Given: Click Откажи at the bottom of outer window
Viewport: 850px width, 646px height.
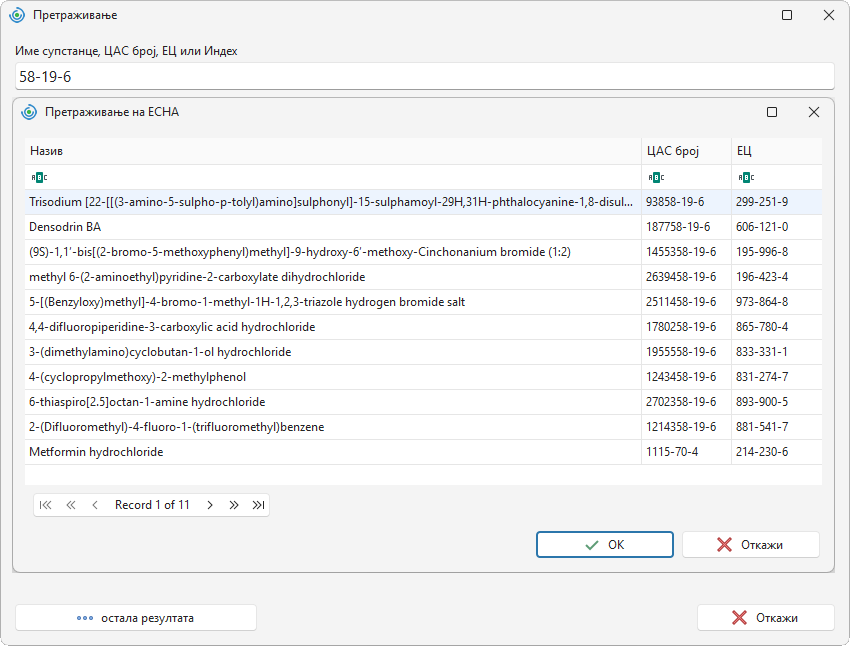Looking at the screenshot, I should 765,618.
